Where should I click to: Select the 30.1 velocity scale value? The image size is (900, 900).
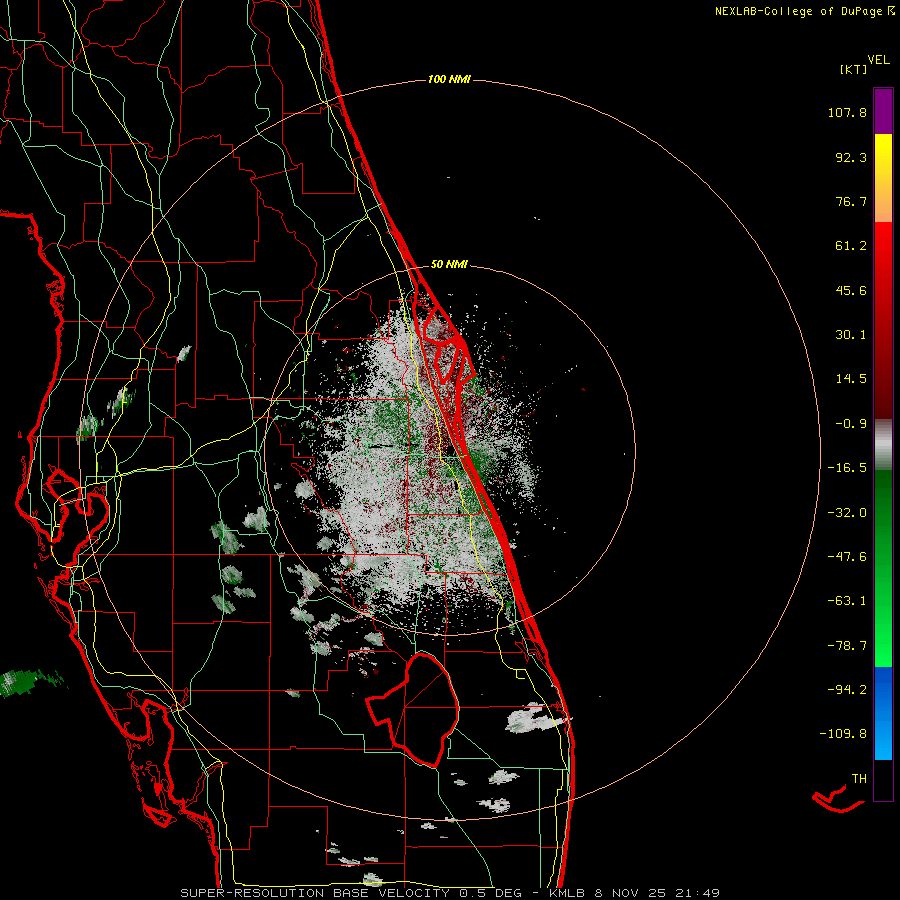pos(851,335)
